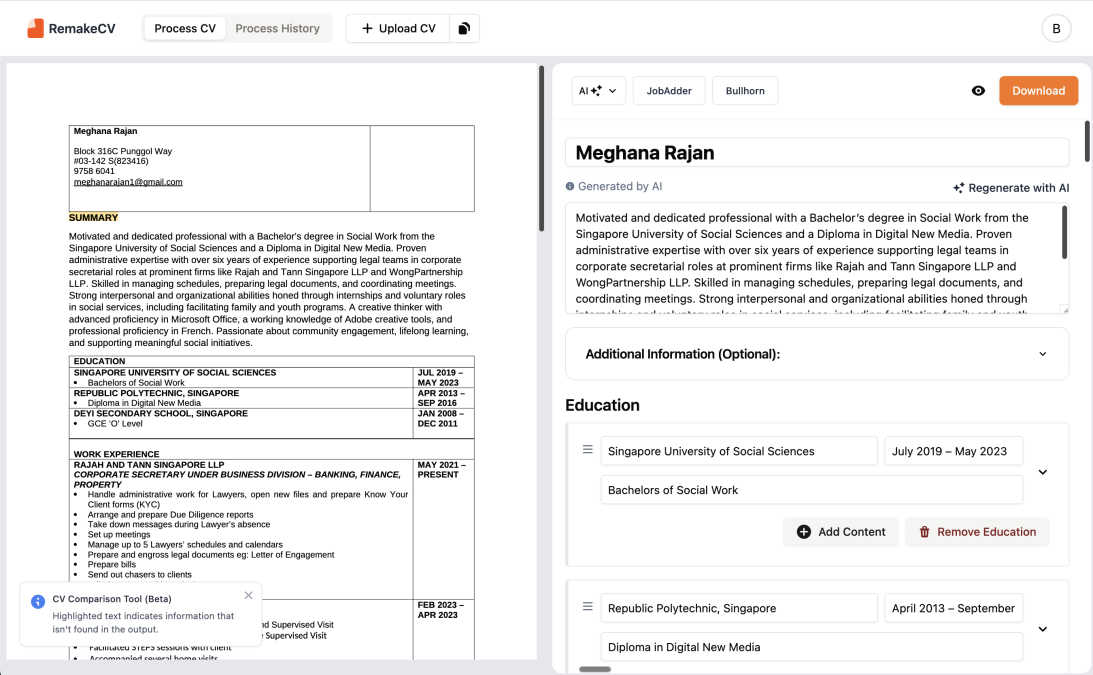
Task: Click the Add Content plus icon
Action: 803,531
